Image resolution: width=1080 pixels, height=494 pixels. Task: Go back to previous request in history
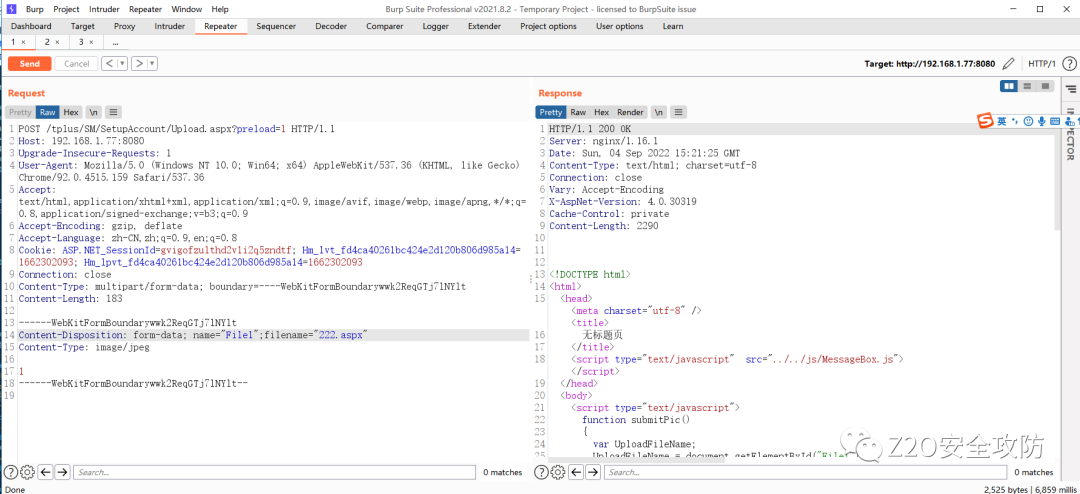[109, 63]
